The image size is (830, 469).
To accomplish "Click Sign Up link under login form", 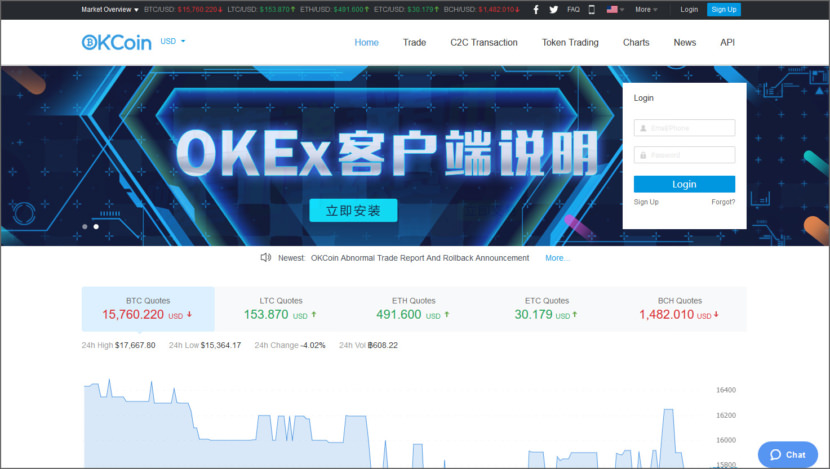I will click(646, 202).
